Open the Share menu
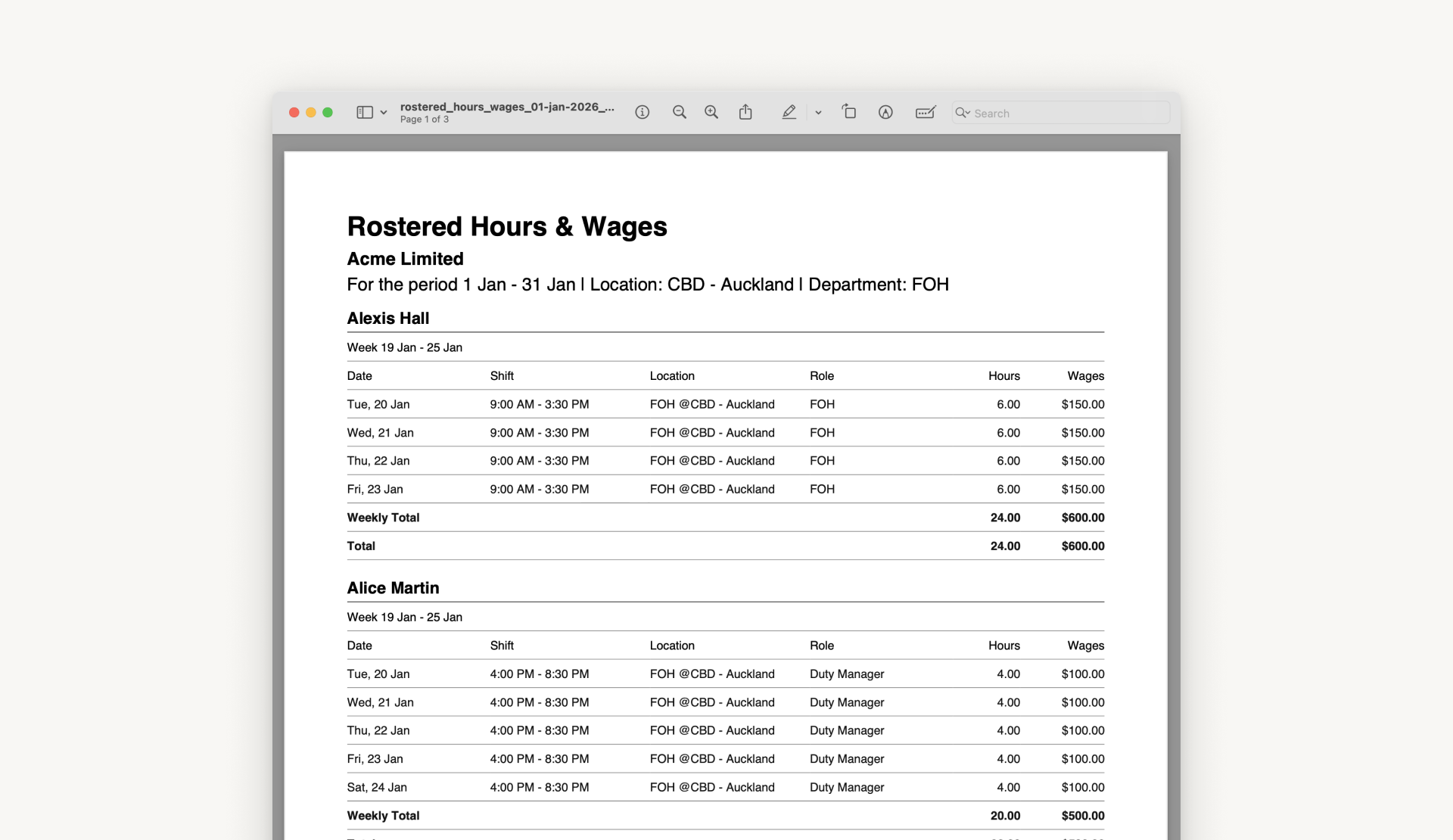1453x840 pixels. click(x=745, y=112)
